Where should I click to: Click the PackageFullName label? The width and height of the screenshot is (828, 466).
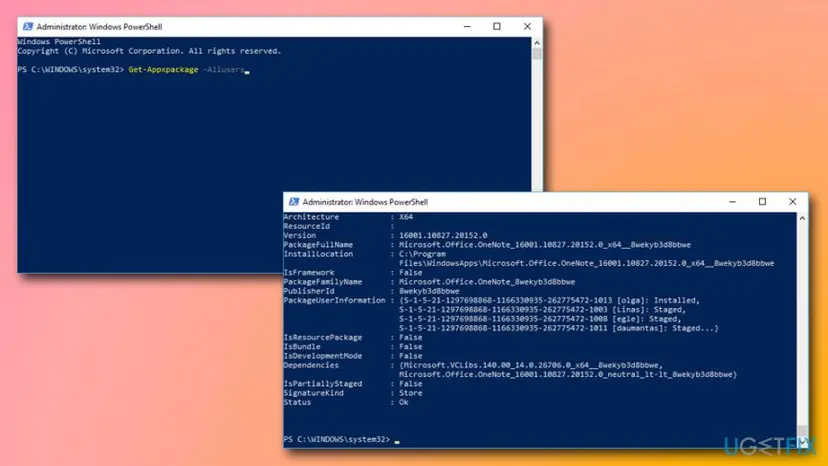pyautogui.click(x=318, y=245)
